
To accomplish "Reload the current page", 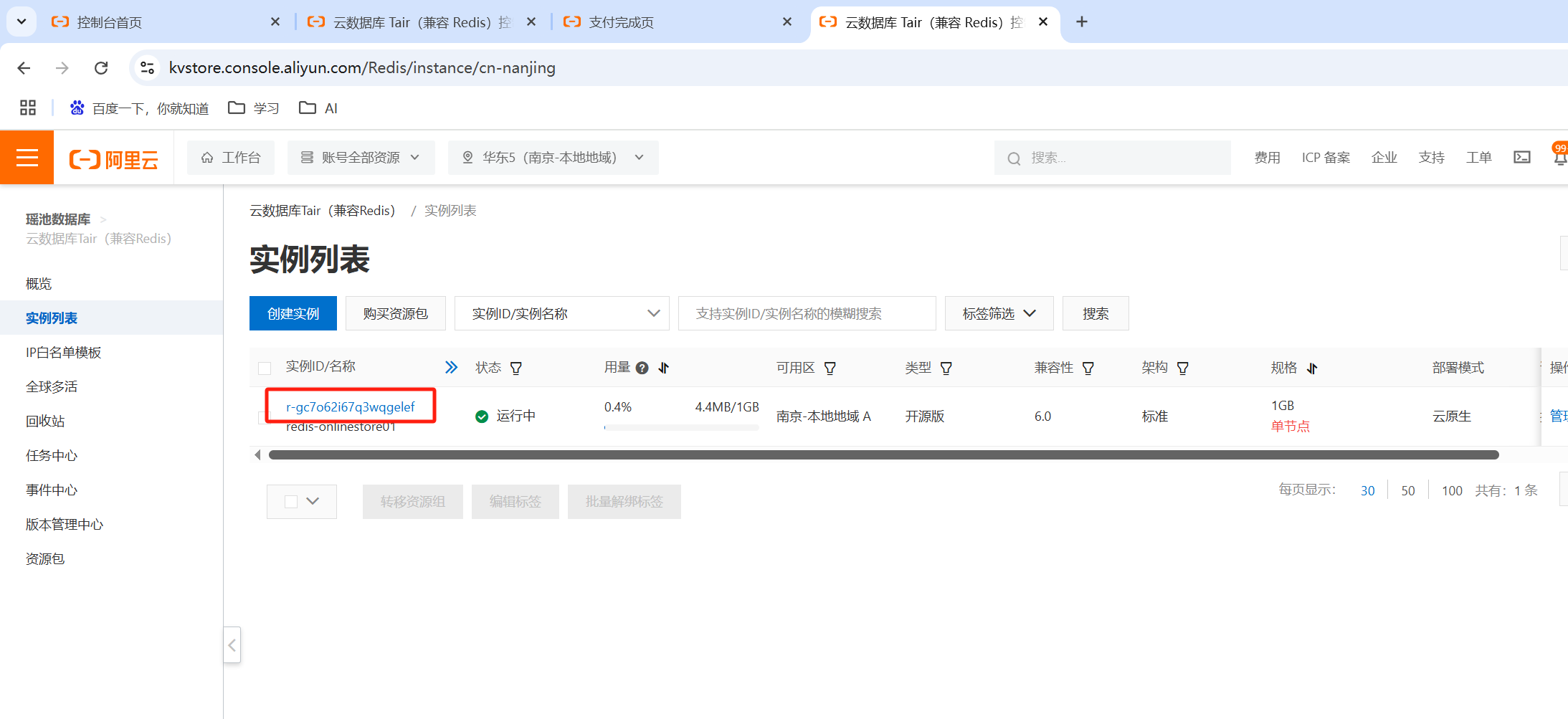I will [101, 68].
